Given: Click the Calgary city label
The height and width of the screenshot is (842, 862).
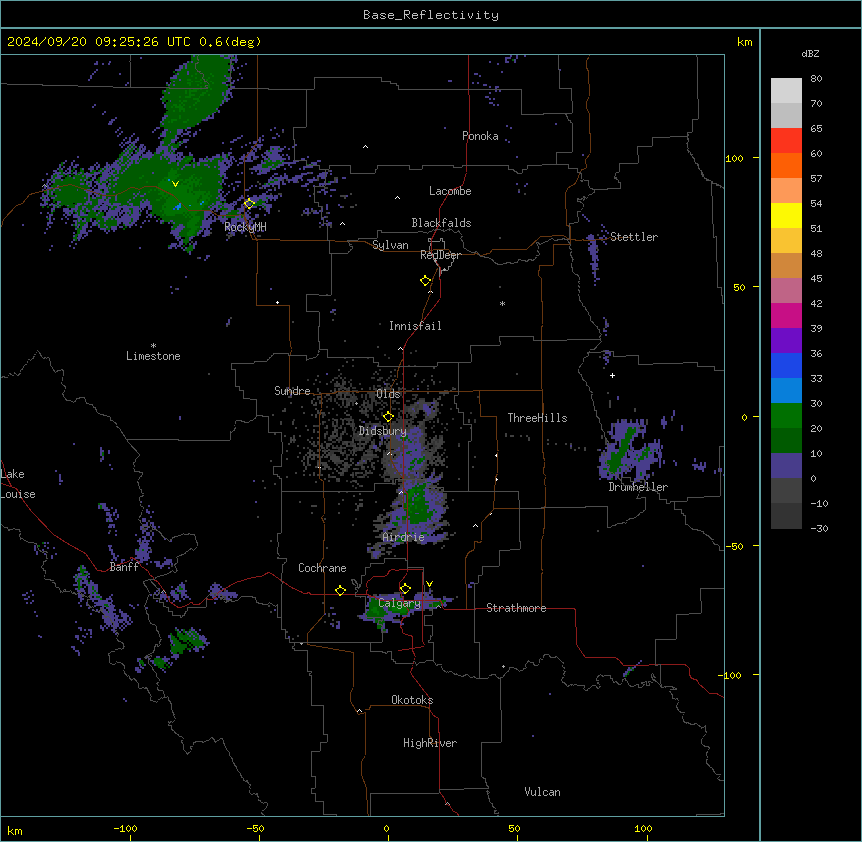Looking at the screenshot, I should 399,603.
